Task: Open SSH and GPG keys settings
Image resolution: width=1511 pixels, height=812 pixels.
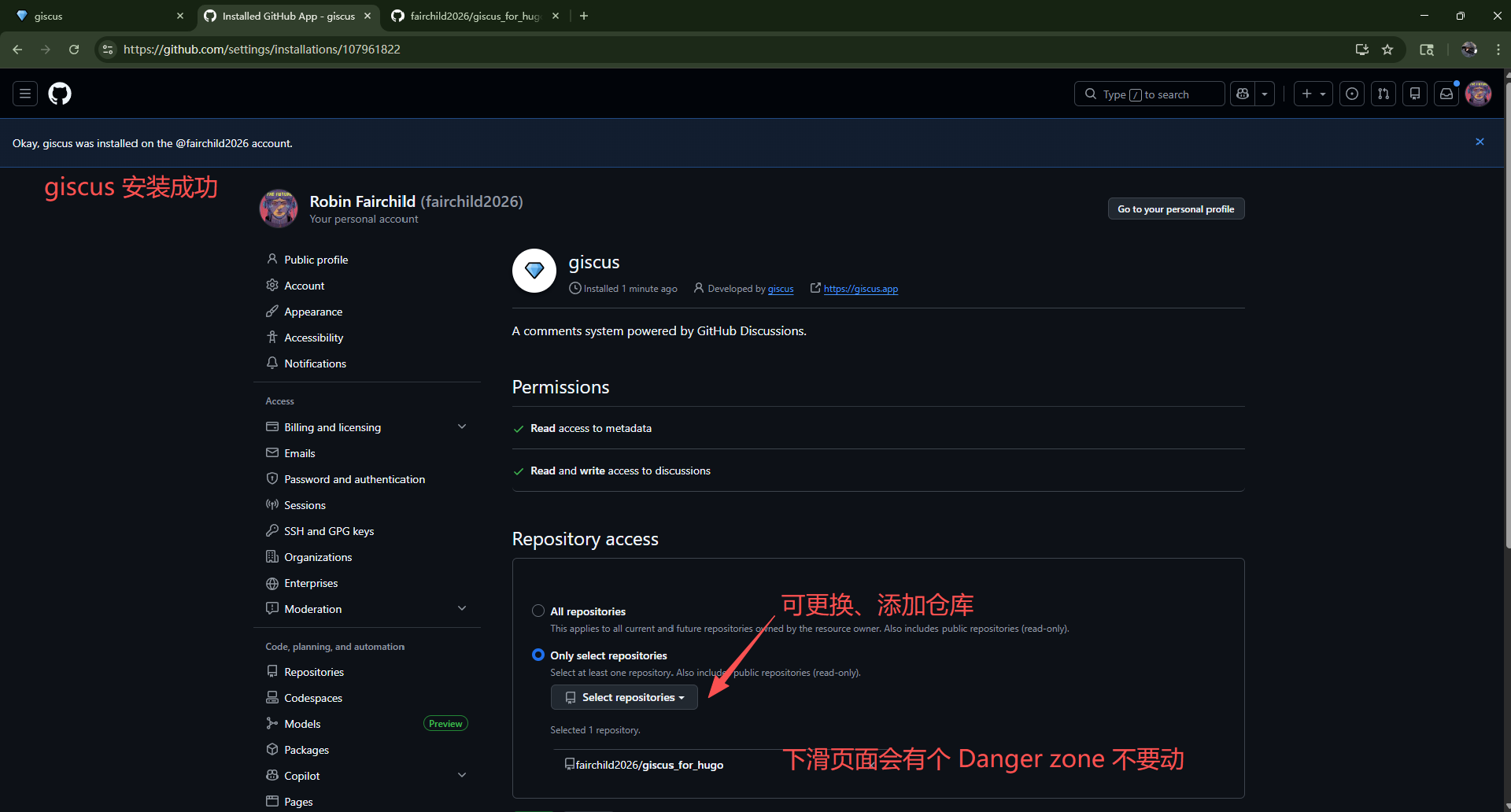Action: coord(328,531)
